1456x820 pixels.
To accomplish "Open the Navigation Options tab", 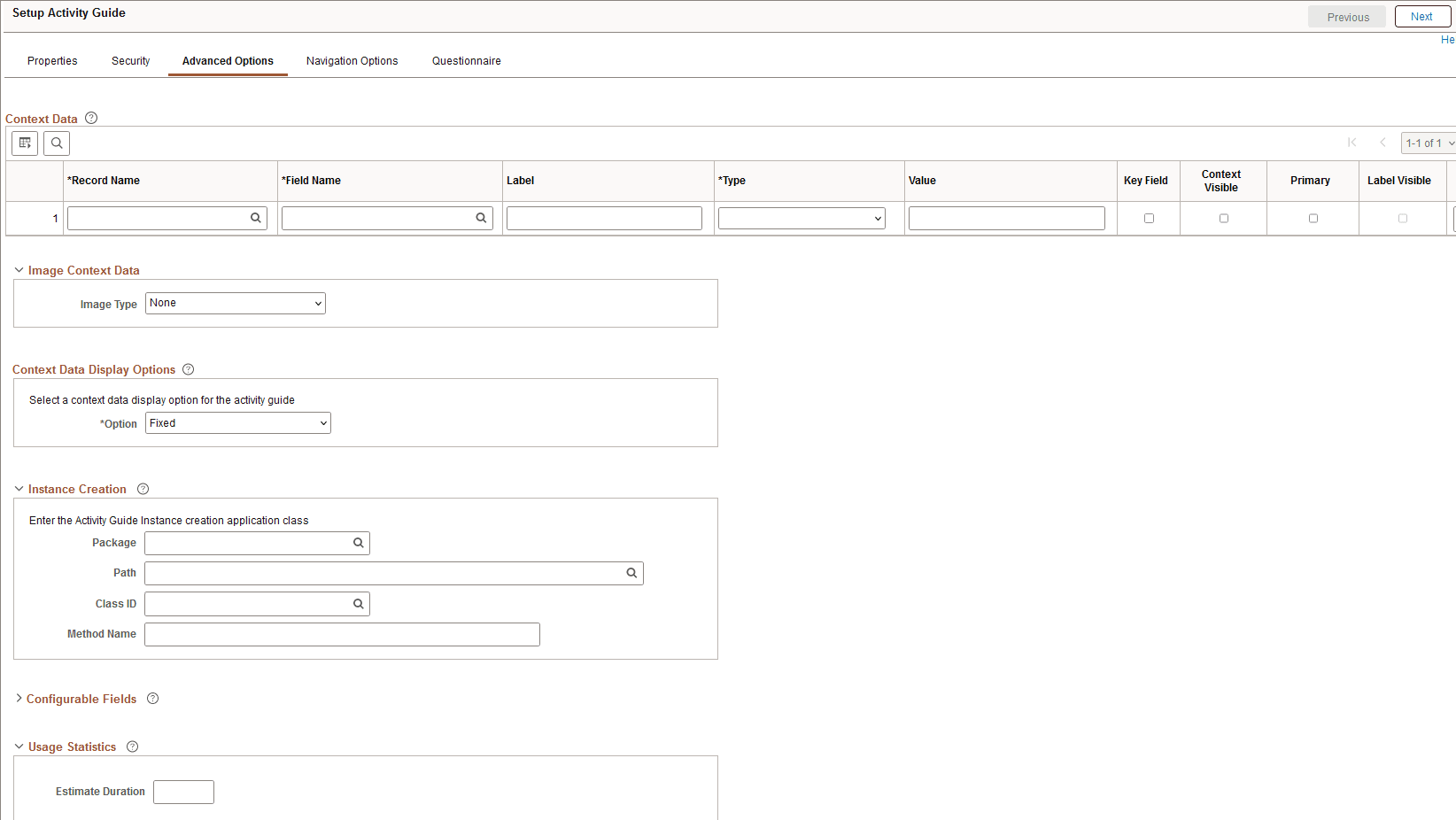I will pos(352,60).
